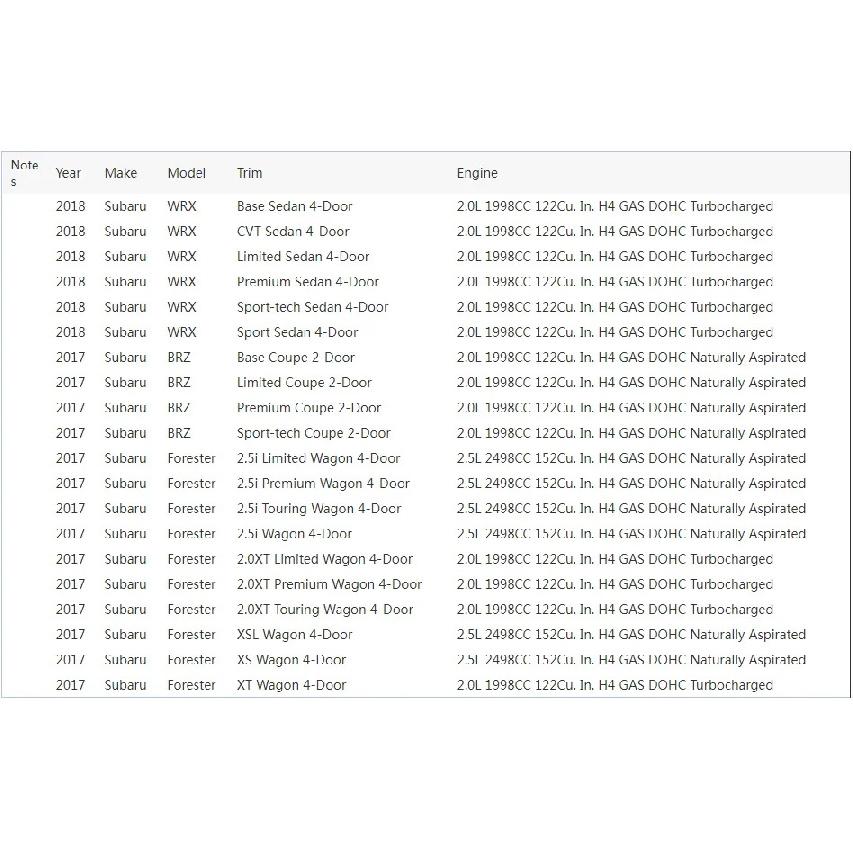The image size is (853, 853).
Task: Click Forester model in 2.5i Touring row
Action: click(x=191, y=509)
